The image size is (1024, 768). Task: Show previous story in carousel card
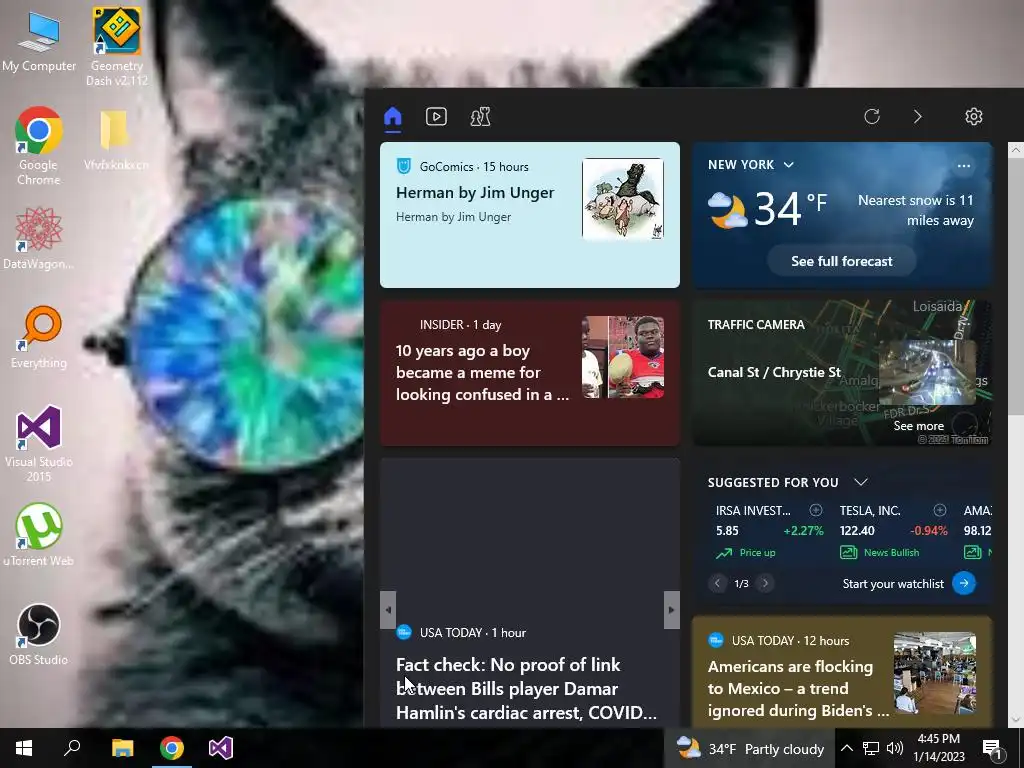click(388, 610)
